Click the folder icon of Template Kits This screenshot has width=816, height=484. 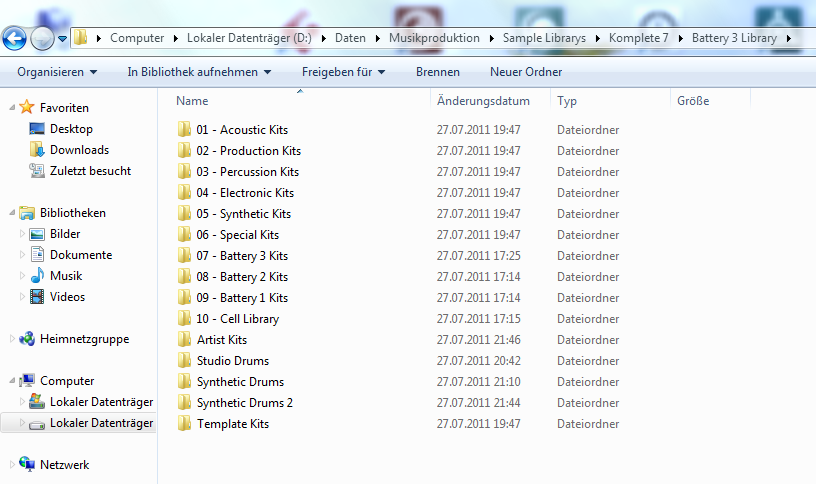(x=184, y=423)
